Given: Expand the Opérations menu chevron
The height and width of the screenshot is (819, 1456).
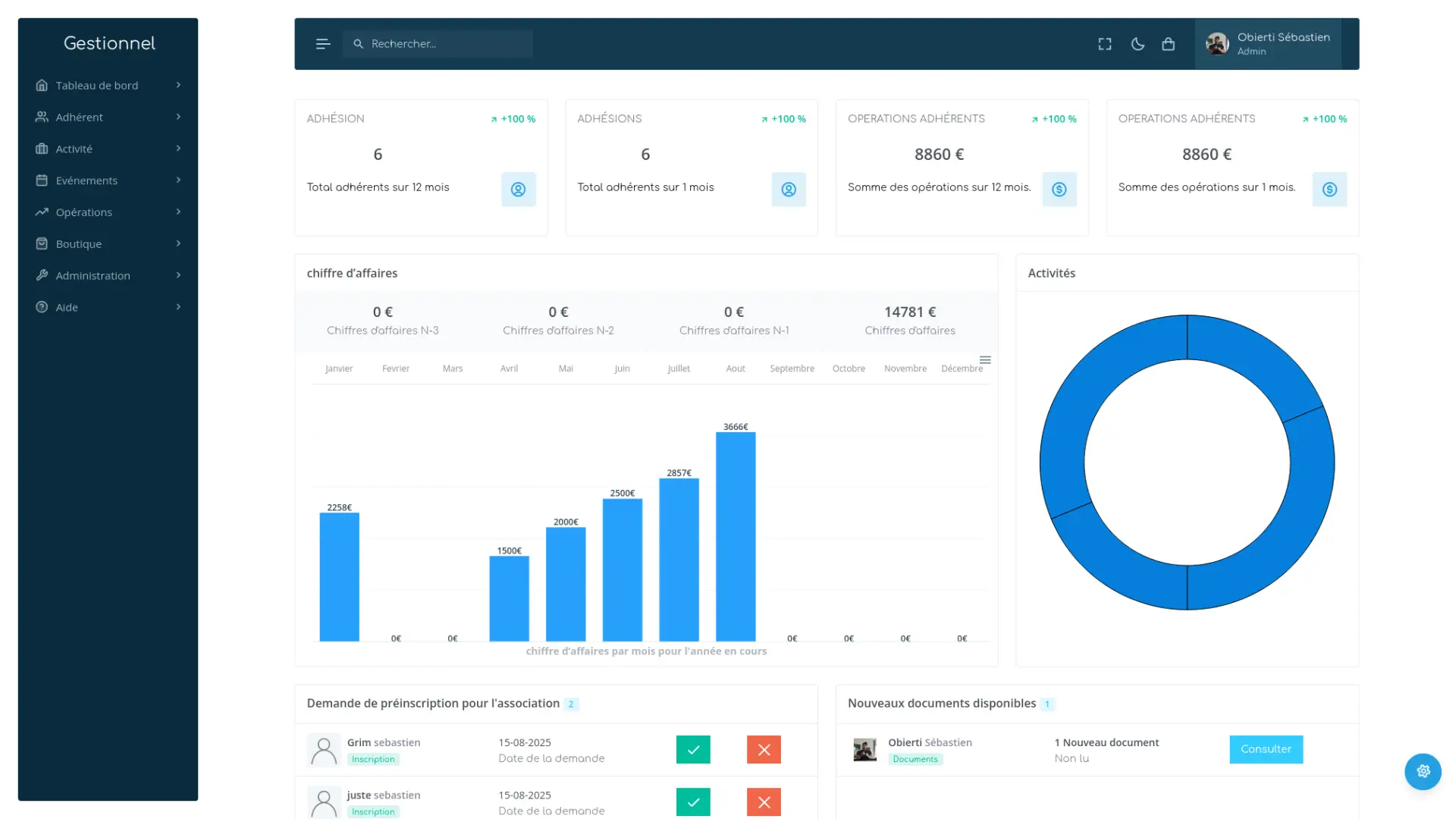Looking at the screenshot, I should coord(178,212).
